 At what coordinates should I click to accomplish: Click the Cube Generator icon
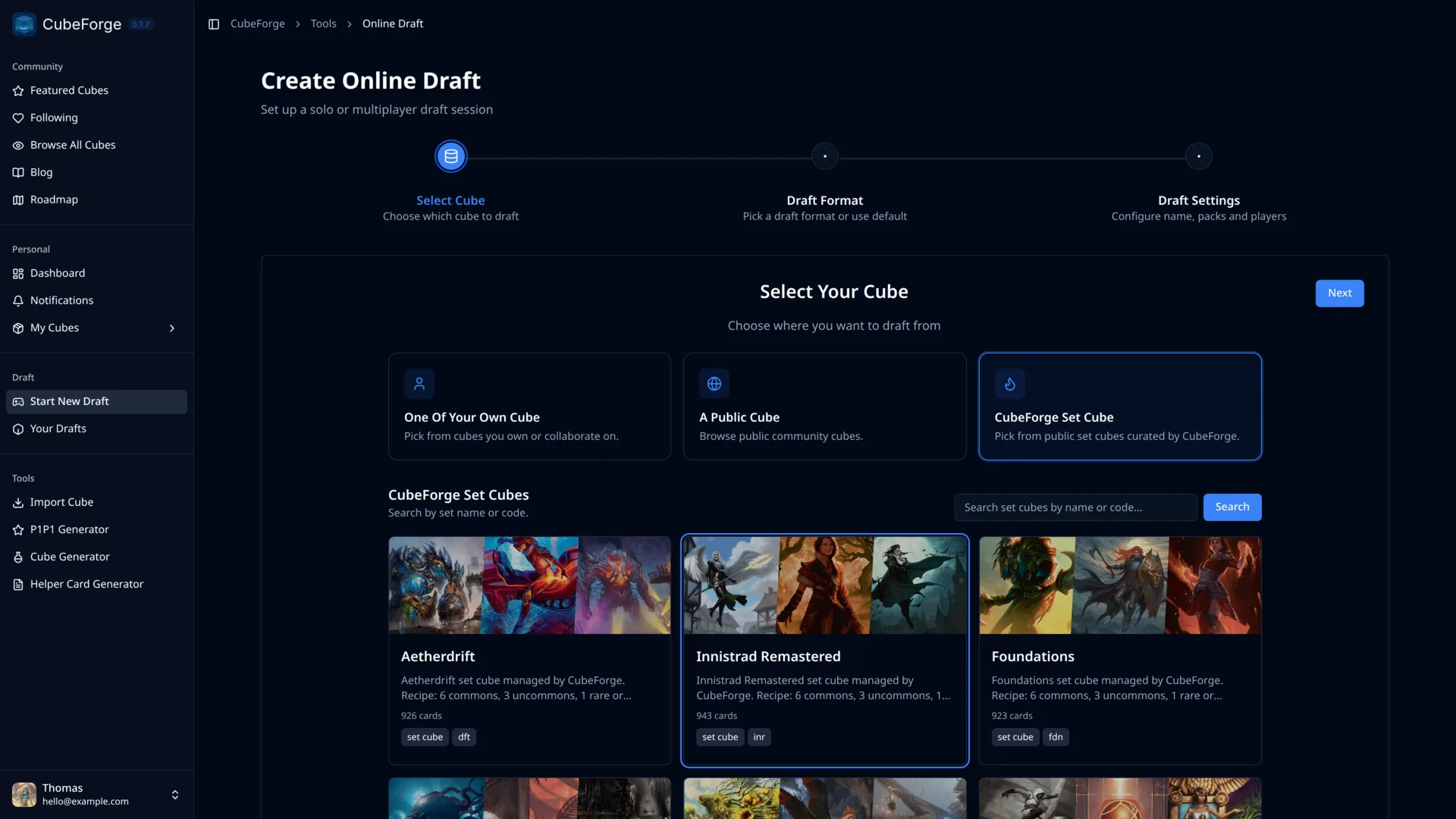(18, 557)
